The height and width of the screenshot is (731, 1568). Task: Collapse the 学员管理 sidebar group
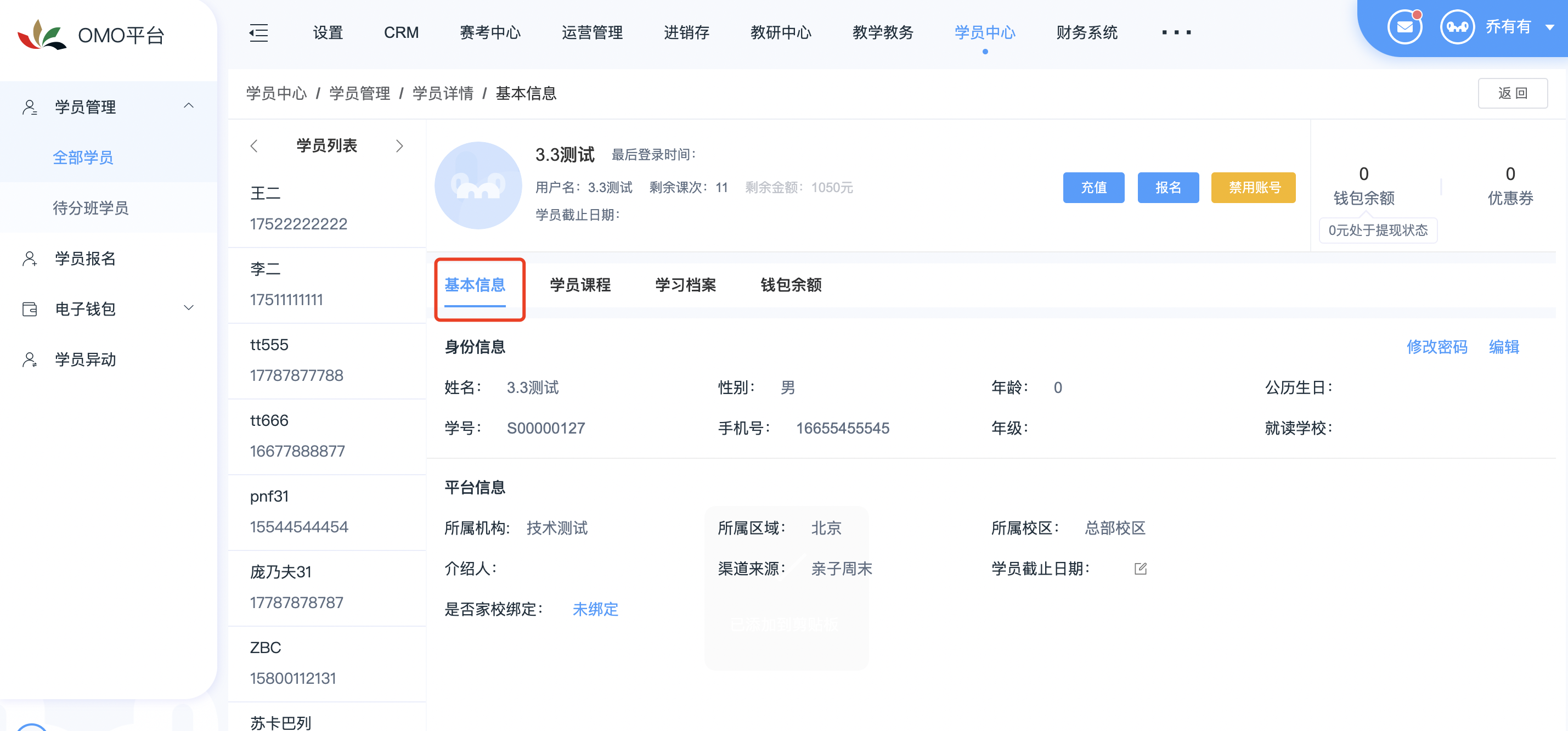pos(189,106)
